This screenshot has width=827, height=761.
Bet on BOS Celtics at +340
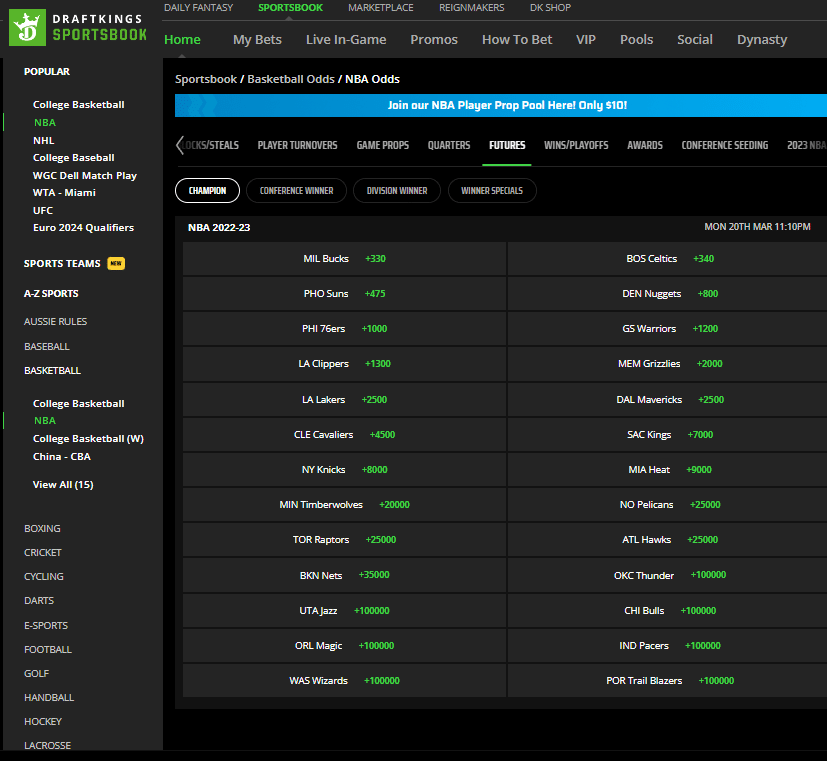click(x=668, y=259)
